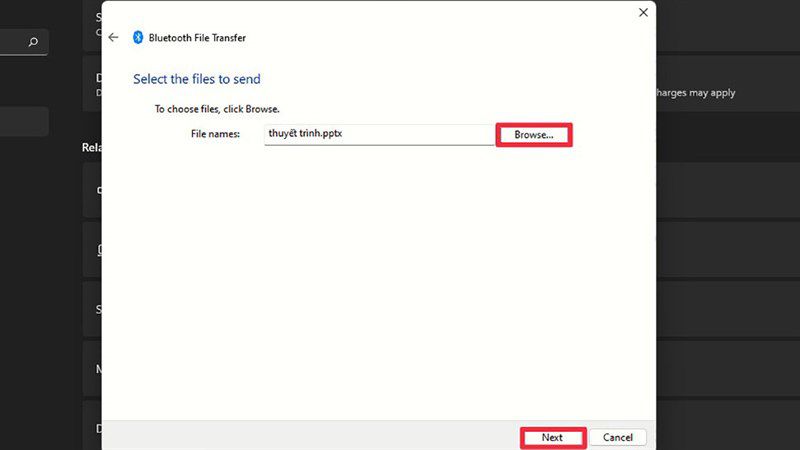The height and width of the screenshot is (450, 800).
Task: Cancel the Bluetooth file transfer
Action: click(617, 437)
